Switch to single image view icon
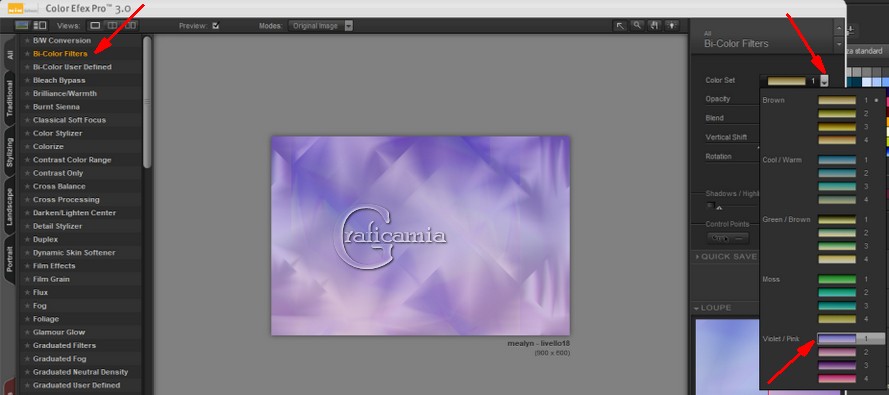 click(95, 26)
